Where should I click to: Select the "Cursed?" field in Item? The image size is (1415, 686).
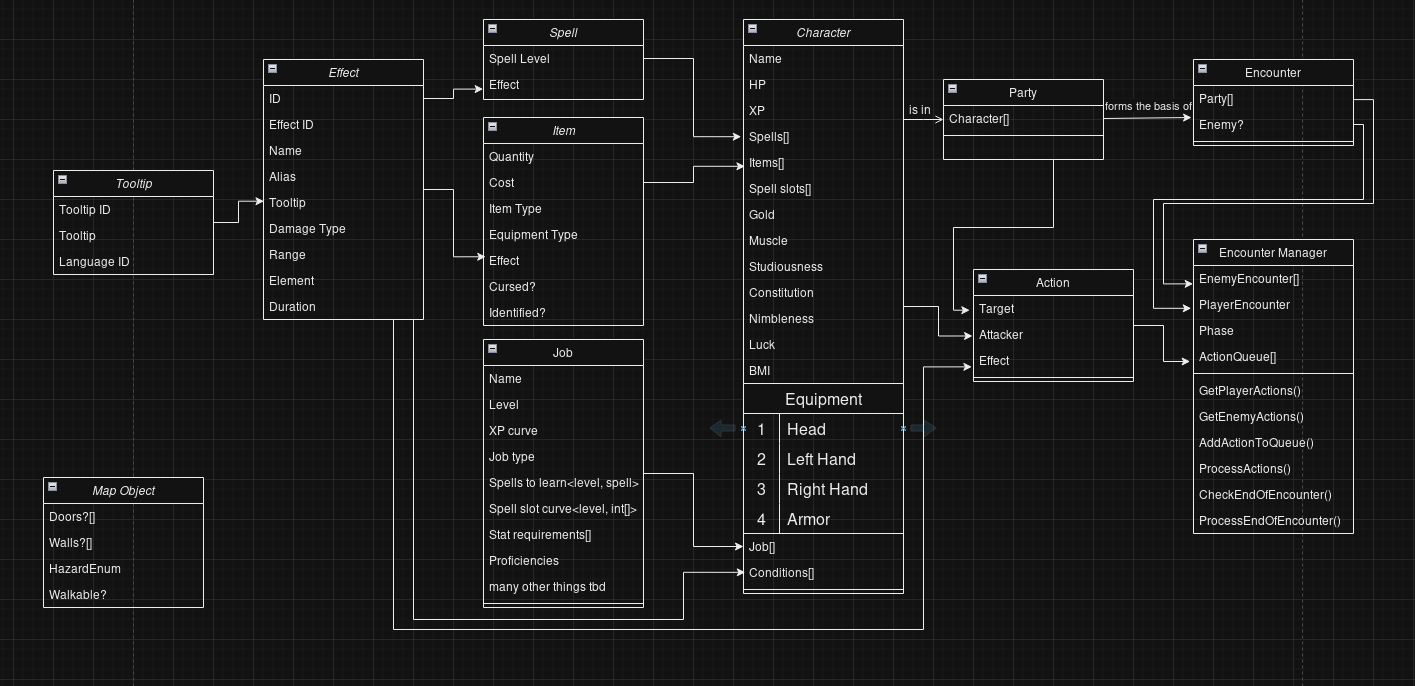coord(511,287)
